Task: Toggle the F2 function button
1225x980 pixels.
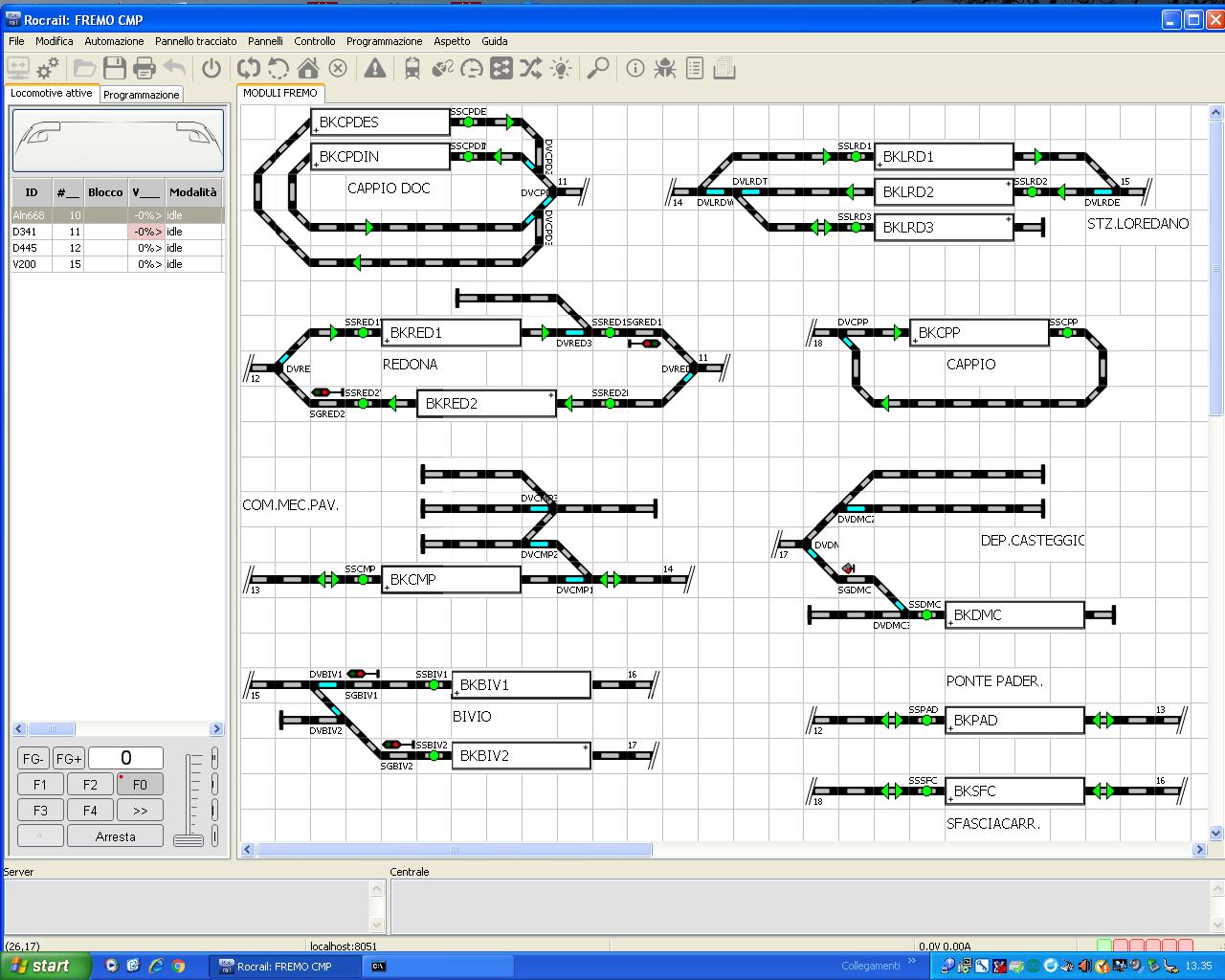Action: (x=90, y=784)
